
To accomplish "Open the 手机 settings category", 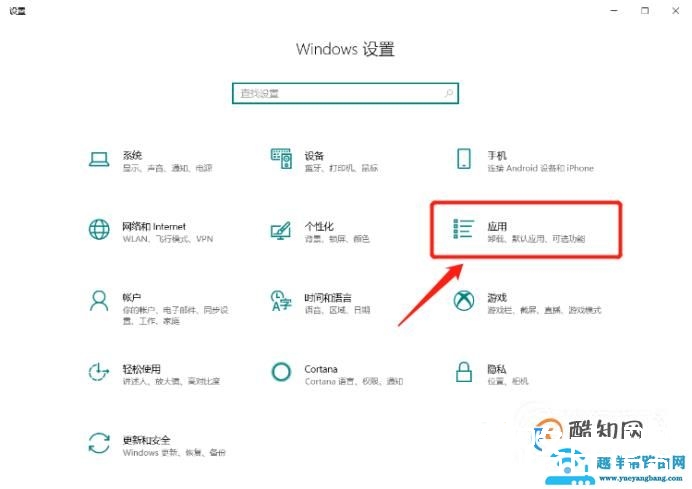I will [x=497, y=155].
